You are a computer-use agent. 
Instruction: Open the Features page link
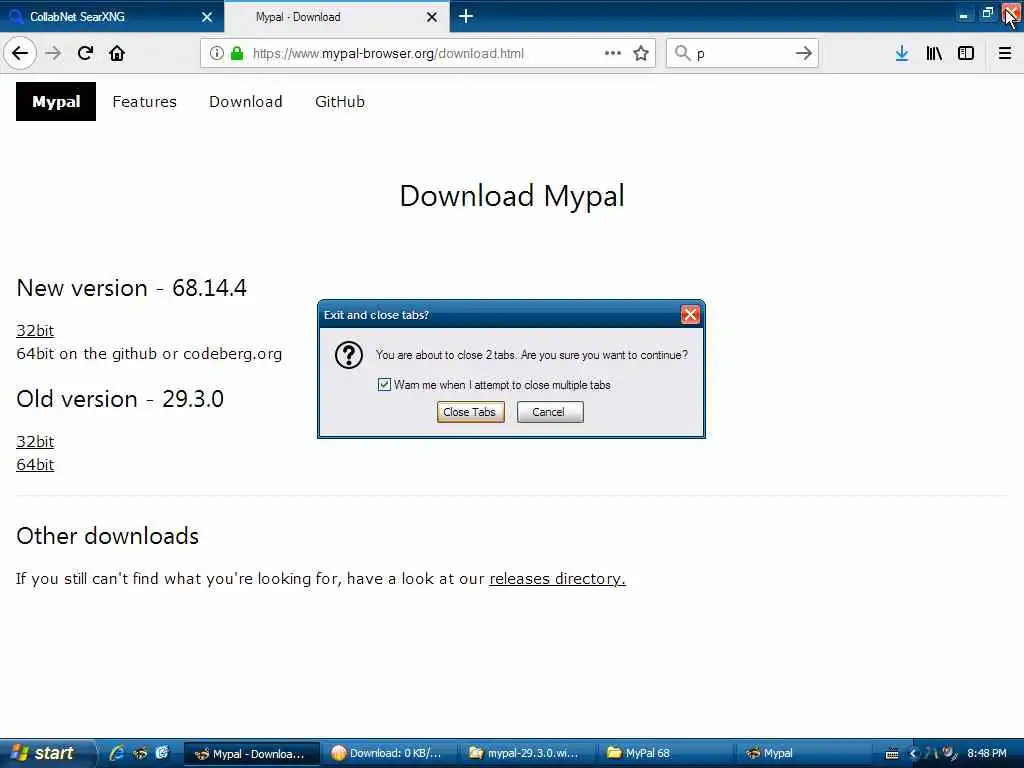144,101
